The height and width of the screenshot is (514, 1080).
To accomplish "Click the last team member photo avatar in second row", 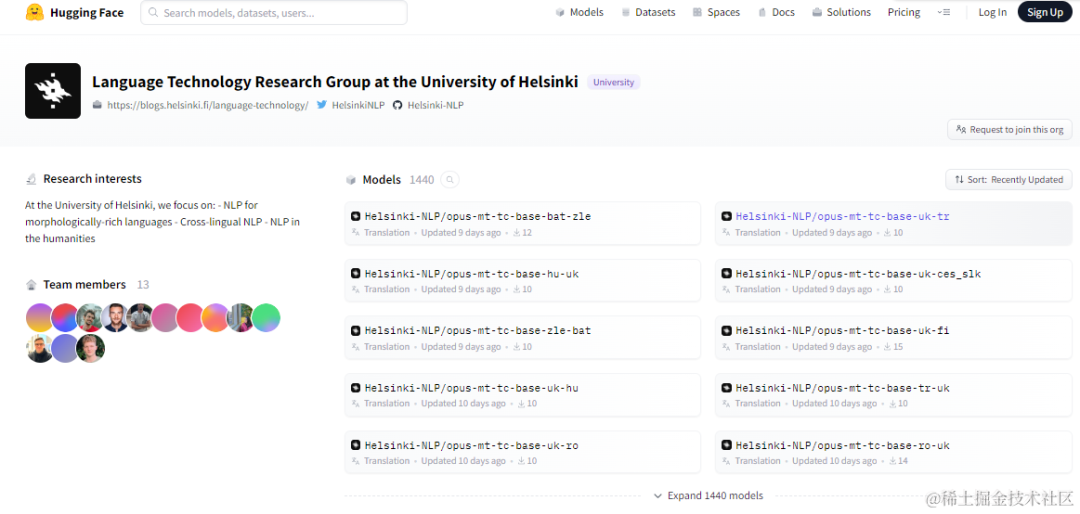I will pyautogui.click(x=90, y=349).
